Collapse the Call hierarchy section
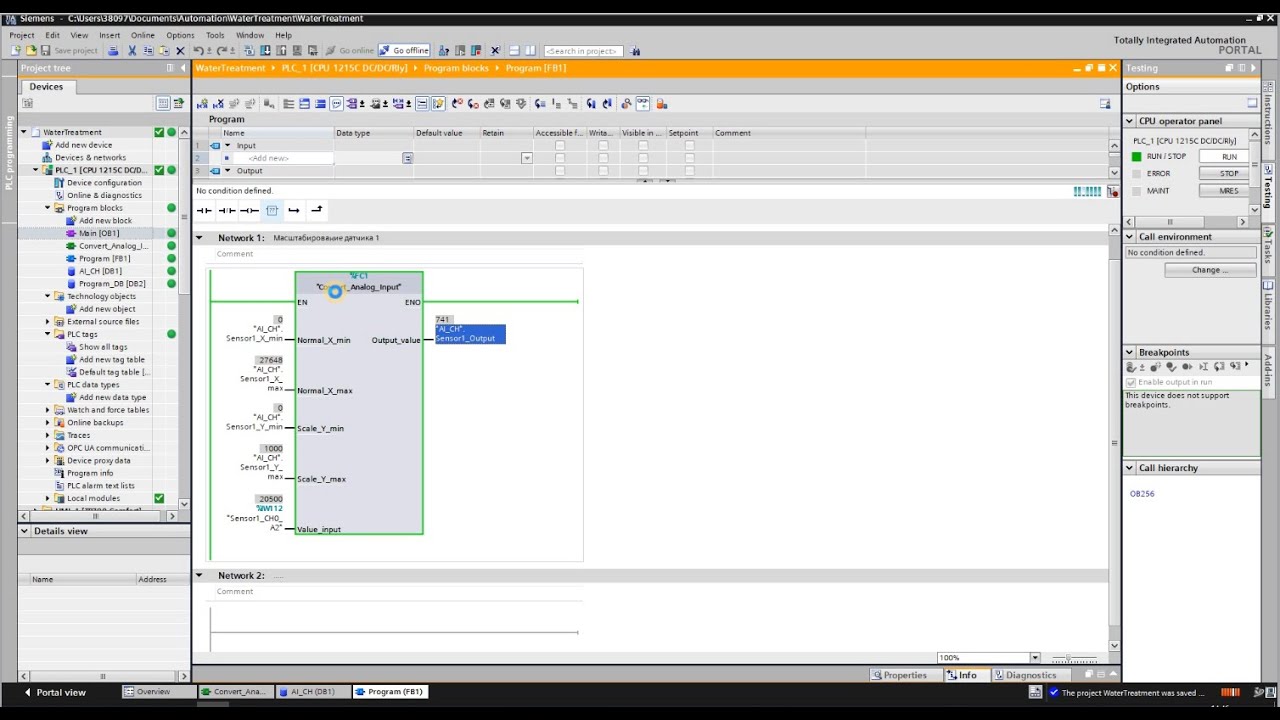 1130,468
